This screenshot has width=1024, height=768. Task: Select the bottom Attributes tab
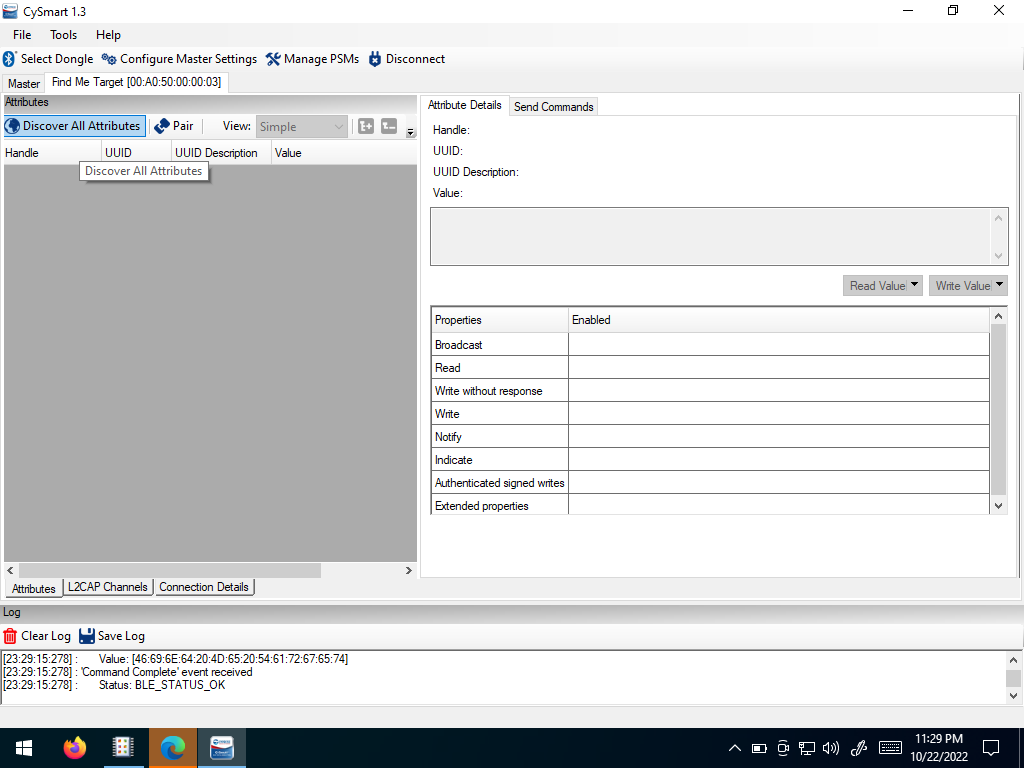coord(33,588)
